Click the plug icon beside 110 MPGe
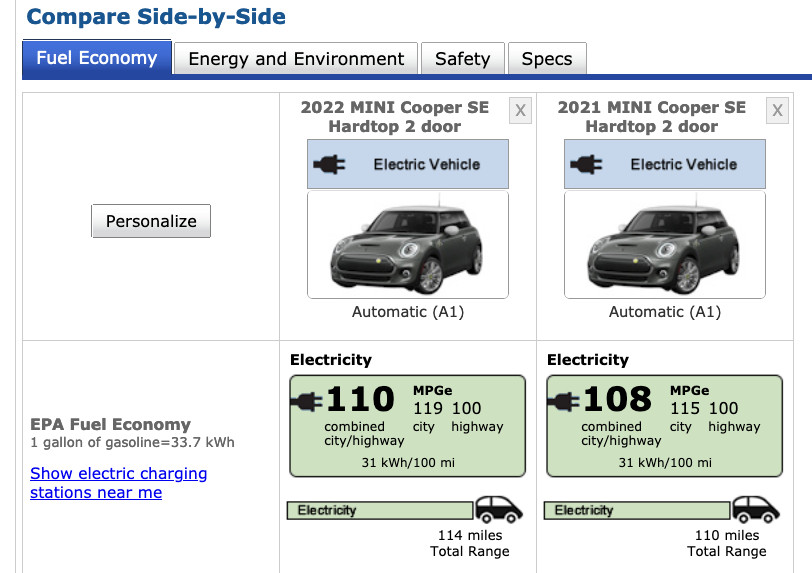 pyautogui.click(x=307, y=402)
